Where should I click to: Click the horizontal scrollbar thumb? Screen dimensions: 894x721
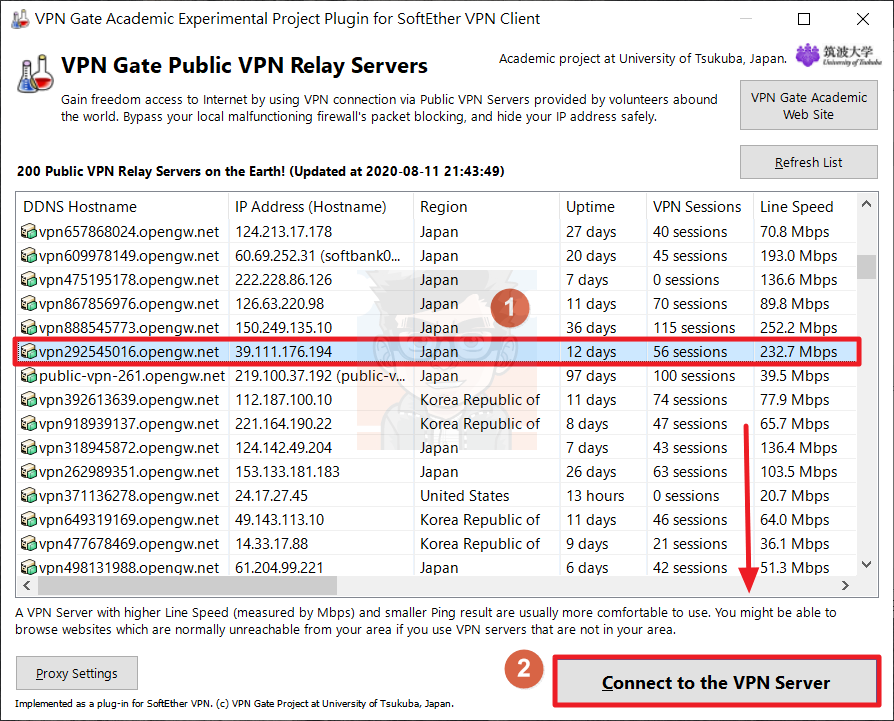coord(188,585)
